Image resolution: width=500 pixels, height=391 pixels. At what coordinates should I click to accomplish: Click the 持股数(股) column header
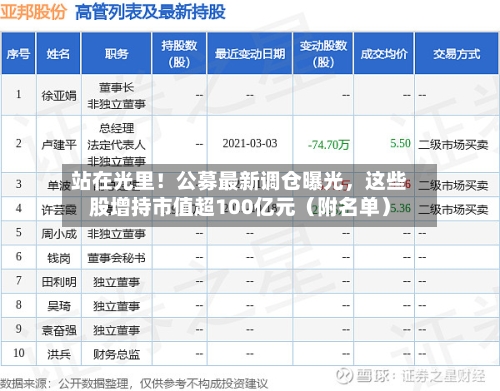pos(179,54)
